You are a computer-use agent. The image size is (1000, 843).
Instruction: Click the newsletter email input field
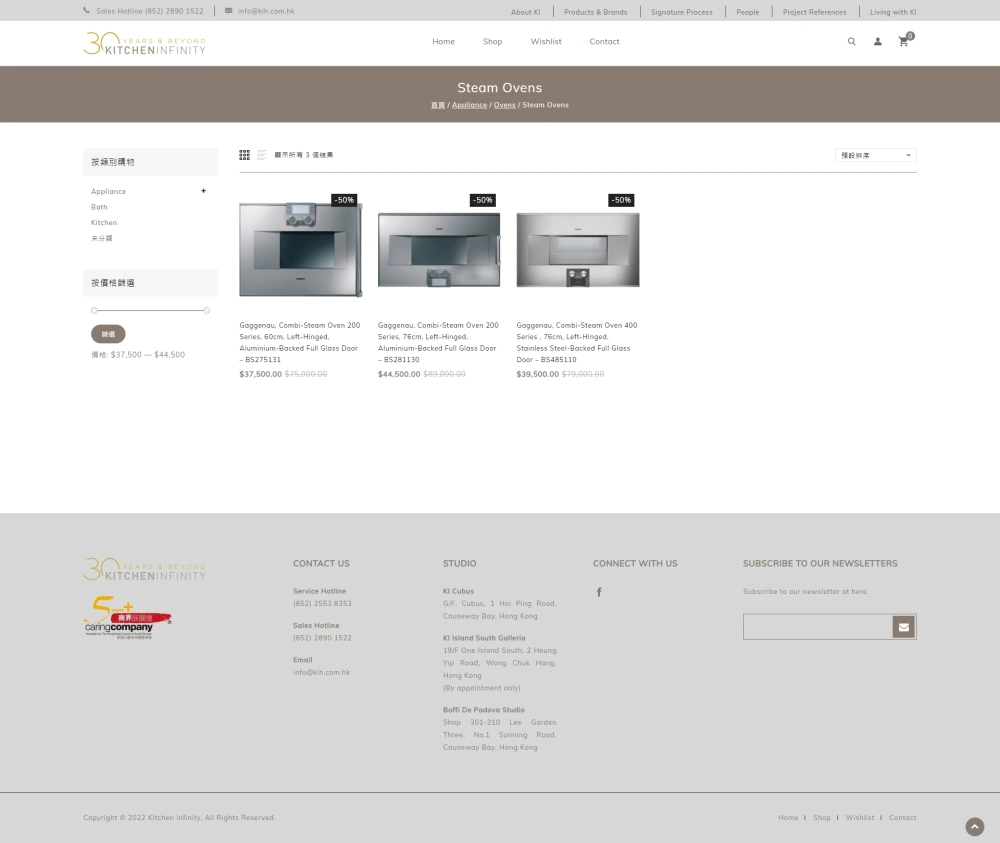pos(817,627)
